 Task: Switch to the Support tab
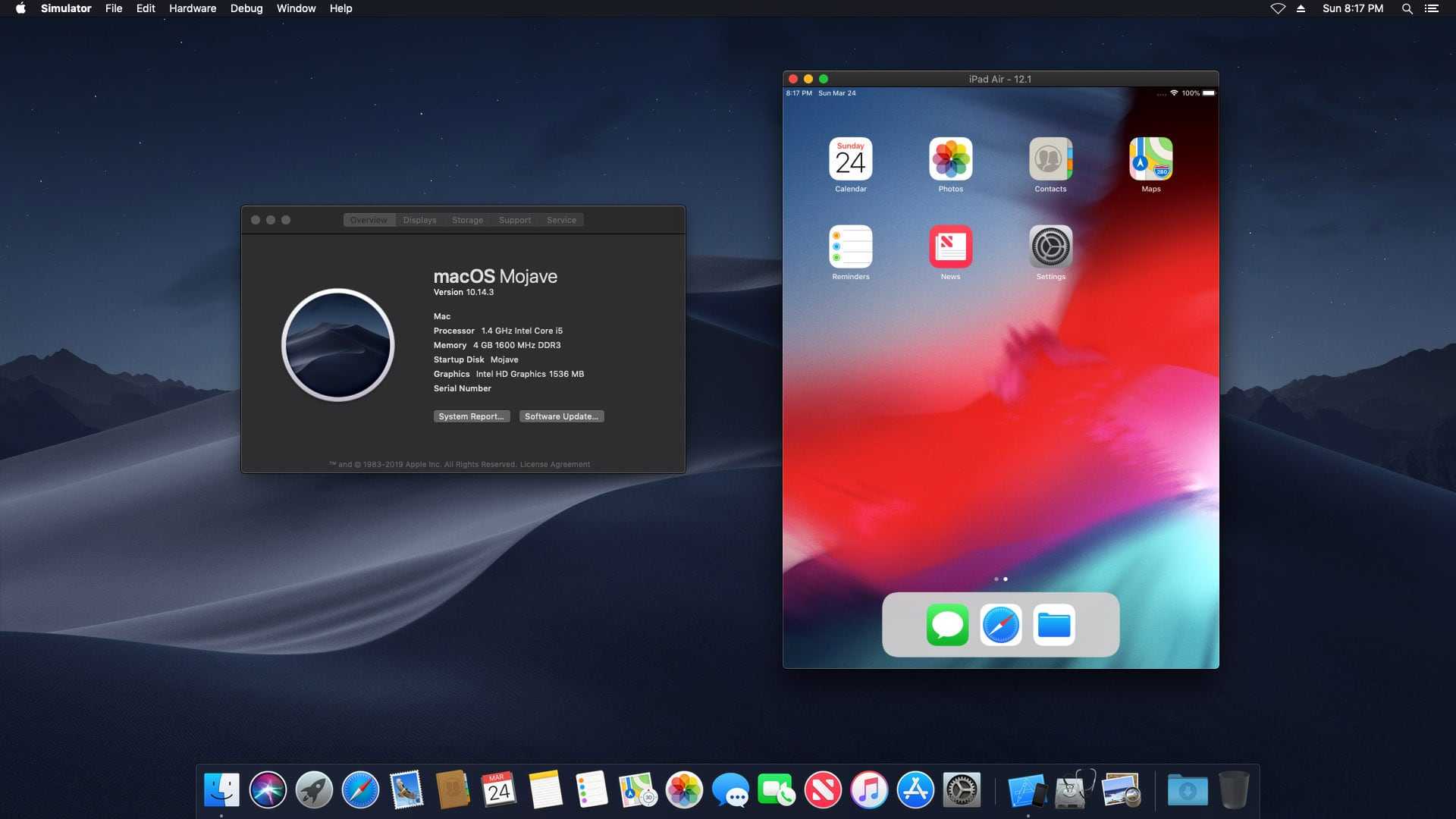[x=514, y=220]
